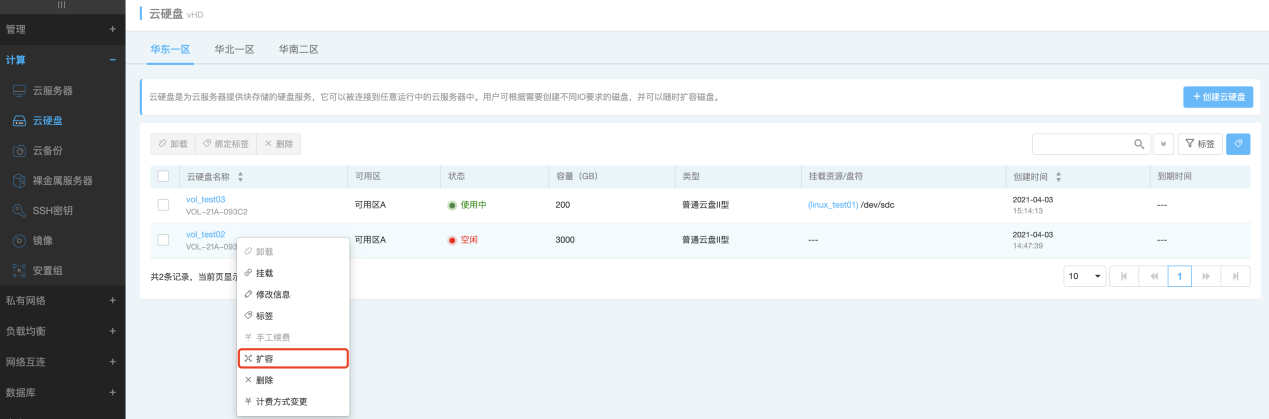Viewport: 1269px width, 419px height.
Task: Open 安置组 via its sidebar icon
Action: coord(19,270)
